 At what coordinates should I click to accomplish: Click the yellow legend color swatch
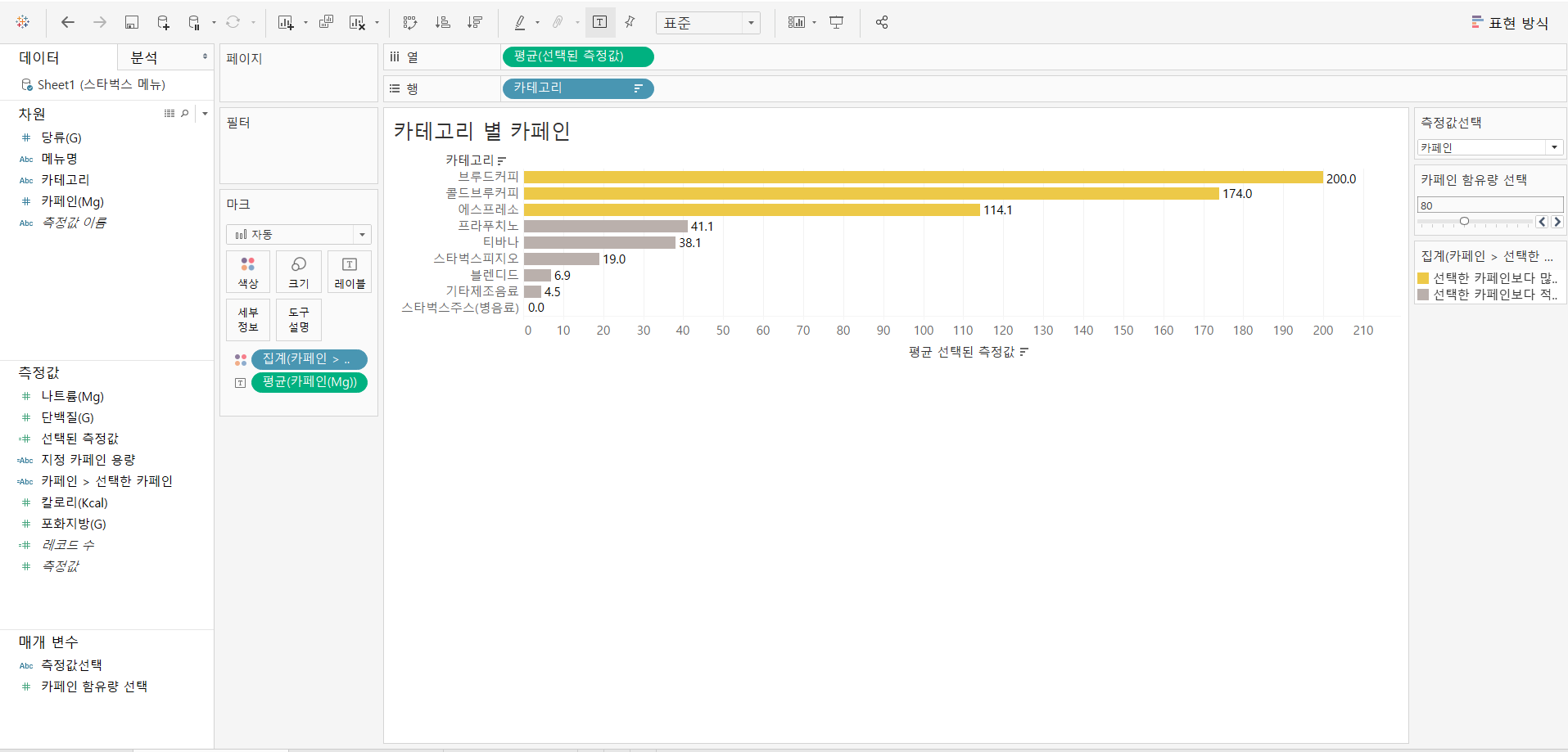coord(1423,278)
